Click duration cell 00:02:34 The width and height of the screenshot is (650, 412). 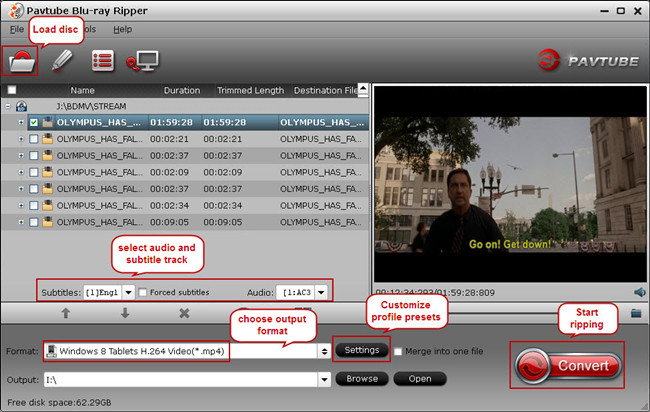169,205
